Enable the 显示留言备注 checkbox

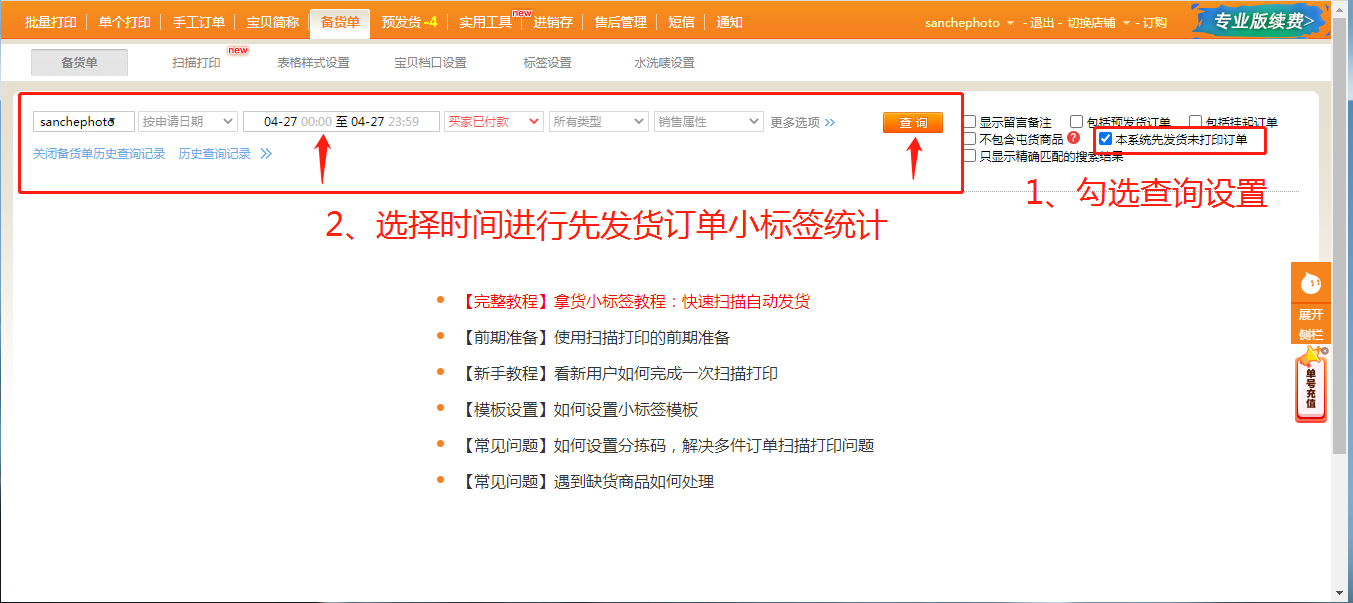click(969, 122)
